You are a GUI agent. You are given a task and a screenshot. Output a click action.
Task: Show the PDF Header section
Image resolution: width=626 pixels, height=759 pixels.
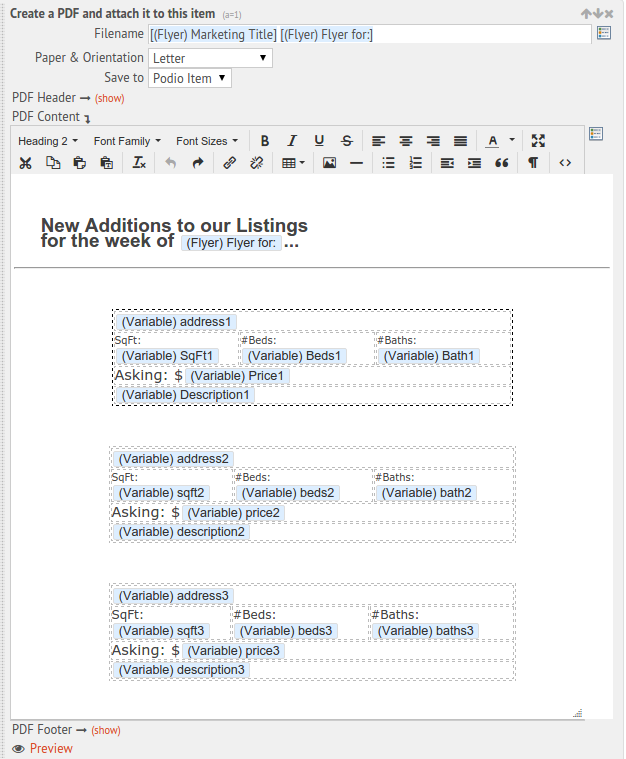[x=109, y=98]
